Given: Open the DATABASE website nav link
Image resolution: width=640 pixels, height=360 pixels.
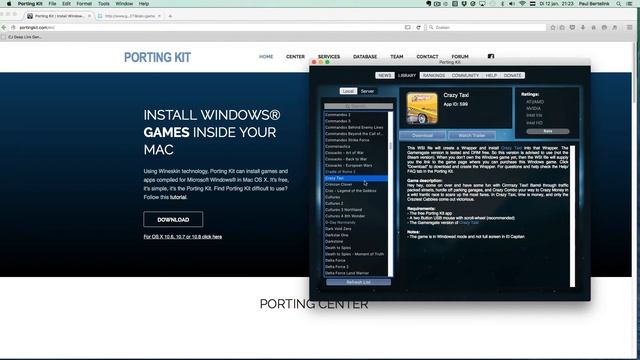Looking at the screenshot, I should (x=365, y=57).
